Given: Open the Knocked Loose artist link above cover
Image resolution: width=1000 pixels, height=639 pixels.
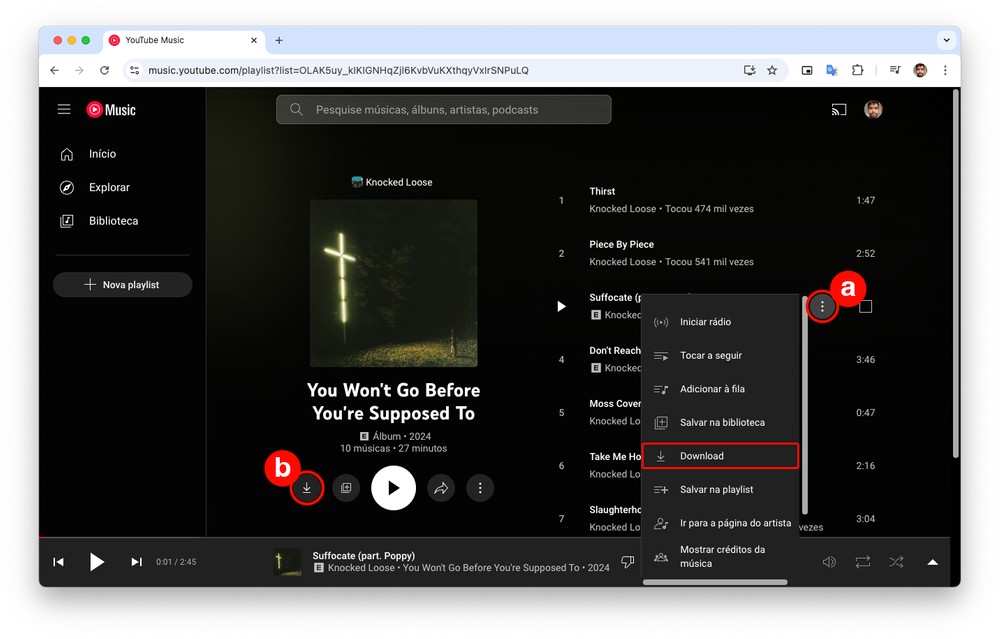Looking at the screenshot, I should coord(393,182).
